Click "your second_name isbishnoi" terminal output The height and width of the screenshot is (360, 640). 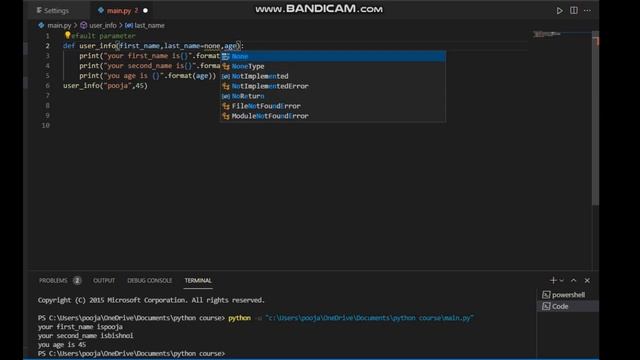(86, 336)
